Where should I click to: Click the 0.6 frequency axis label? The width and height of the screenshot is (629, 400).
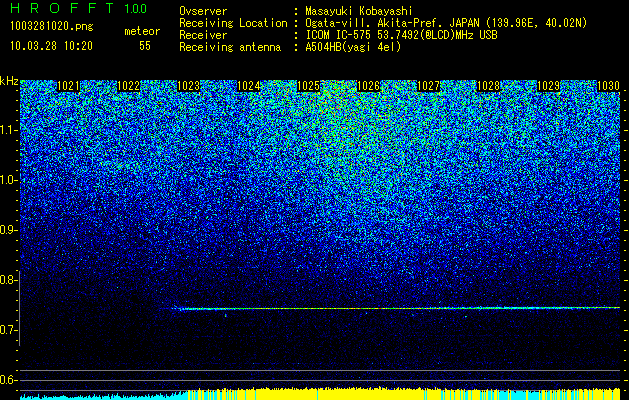7,380
